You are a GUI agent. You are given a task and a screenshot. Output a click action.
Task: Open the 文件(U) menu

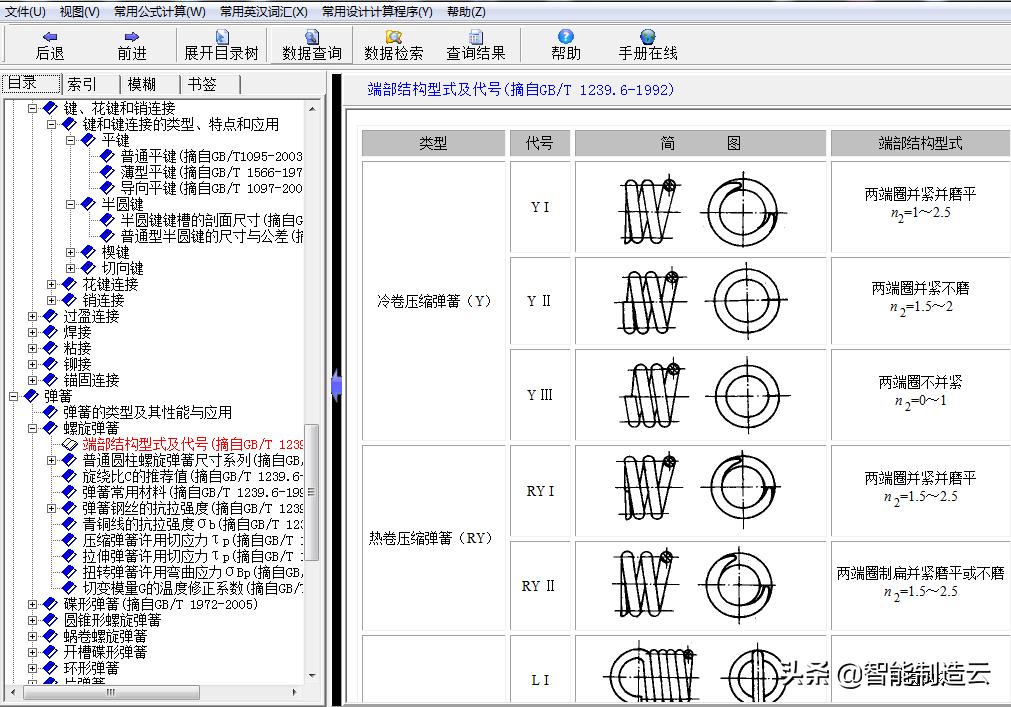pos(24,10)
